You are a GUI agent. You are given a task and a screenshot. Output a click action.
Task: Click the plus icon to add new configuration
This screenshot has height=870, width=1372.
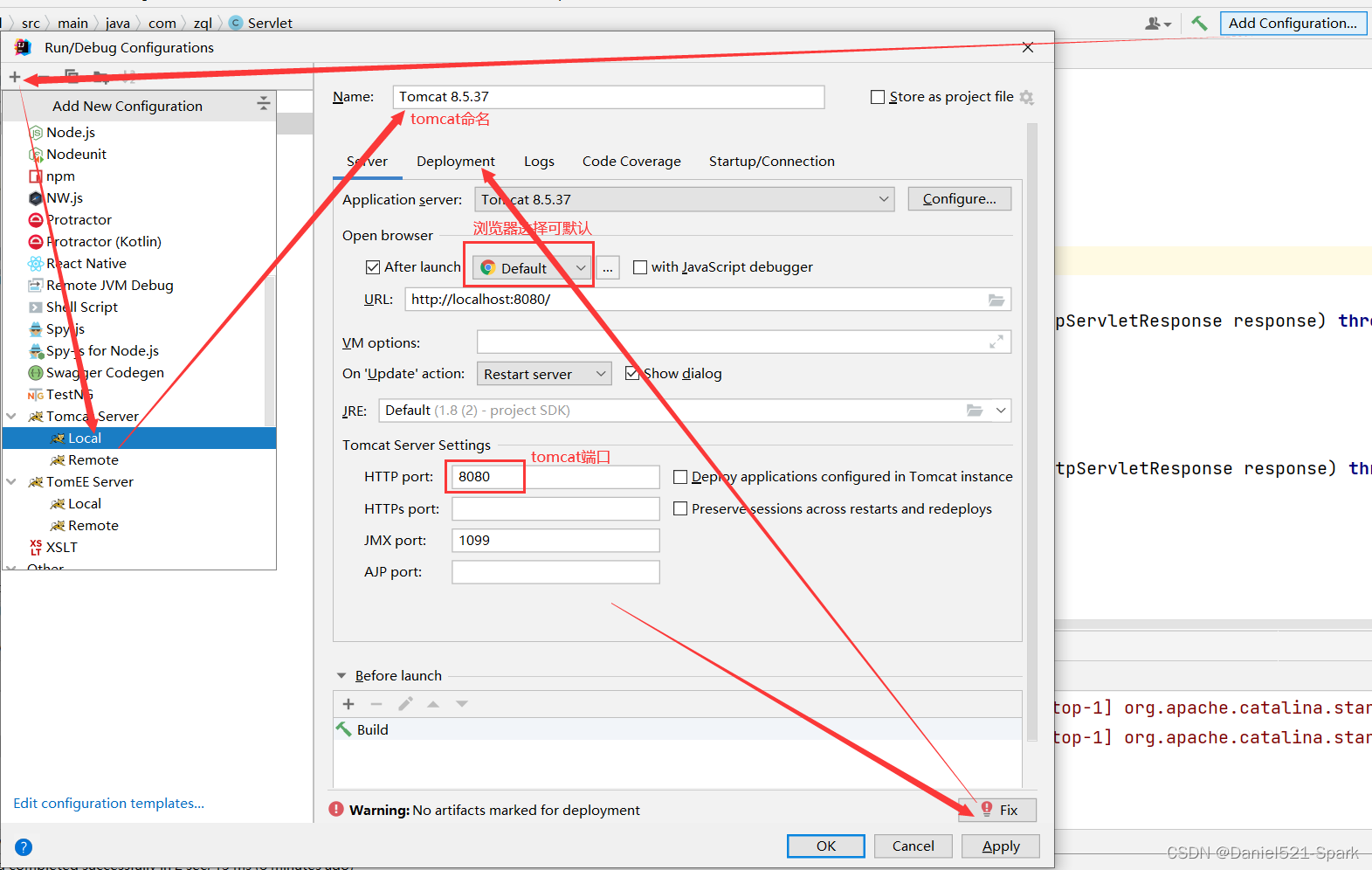(15, 77)
